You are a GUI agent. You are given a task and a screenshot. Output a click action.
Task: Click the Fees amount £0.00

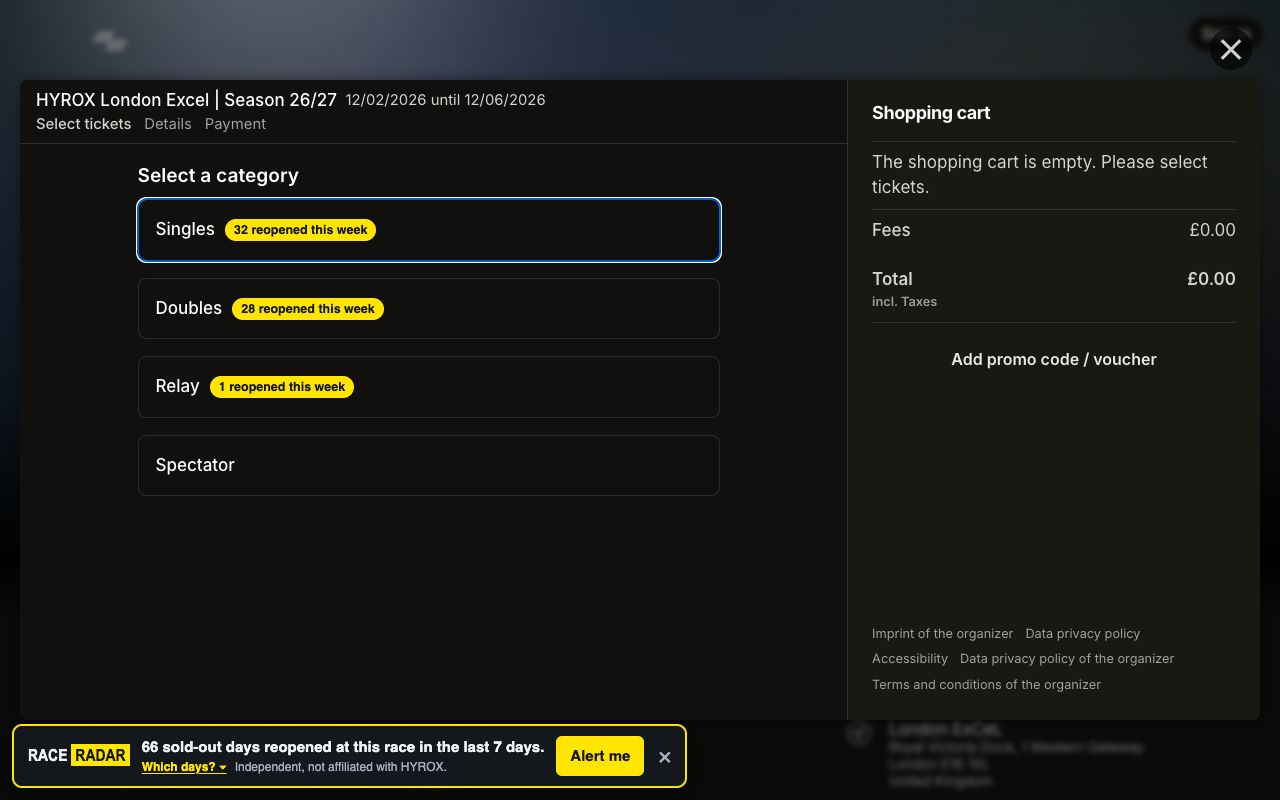click(1212, 230)
